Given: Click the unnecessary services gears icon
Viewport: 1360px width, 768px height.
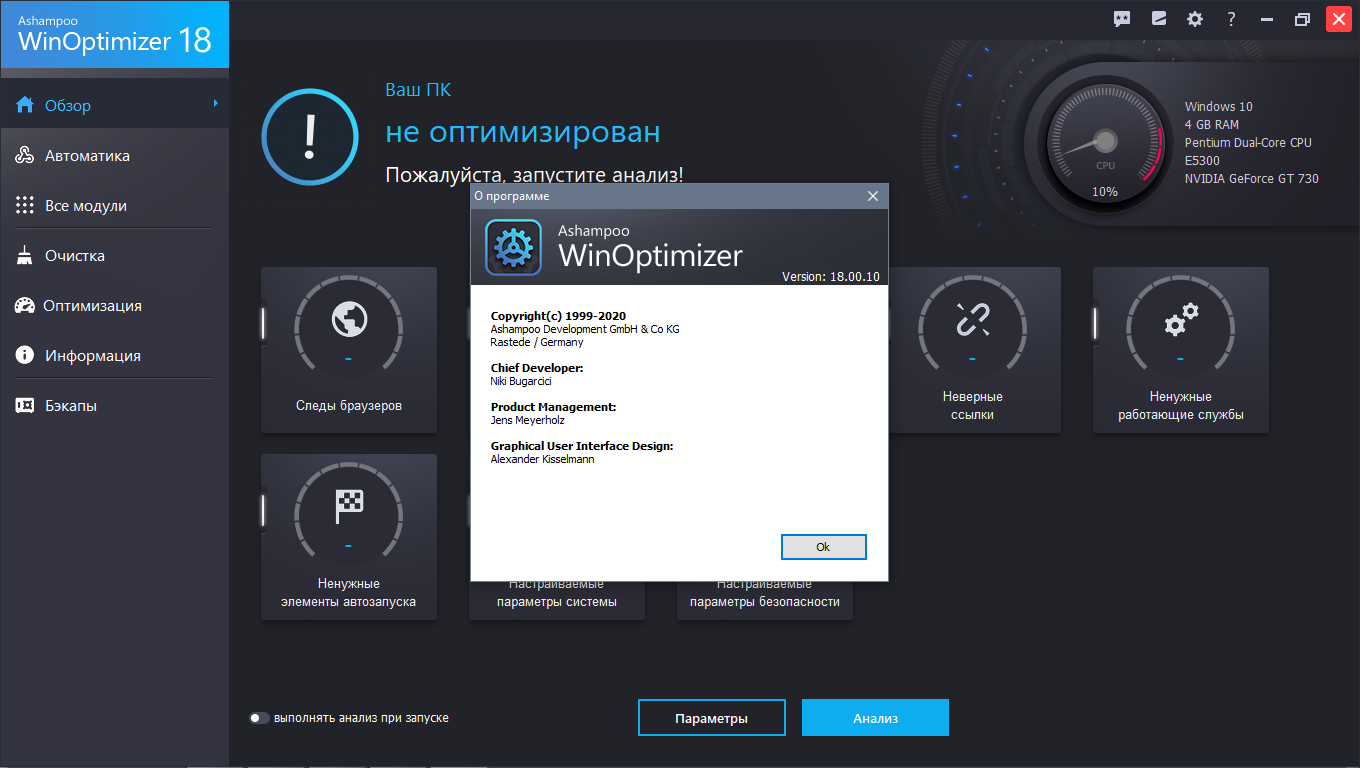Looking at the screenshot, I should point(1180,321).
